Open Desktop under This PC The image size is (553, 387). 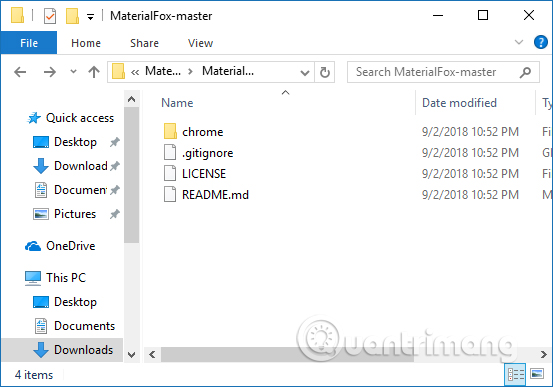point(75,302)
